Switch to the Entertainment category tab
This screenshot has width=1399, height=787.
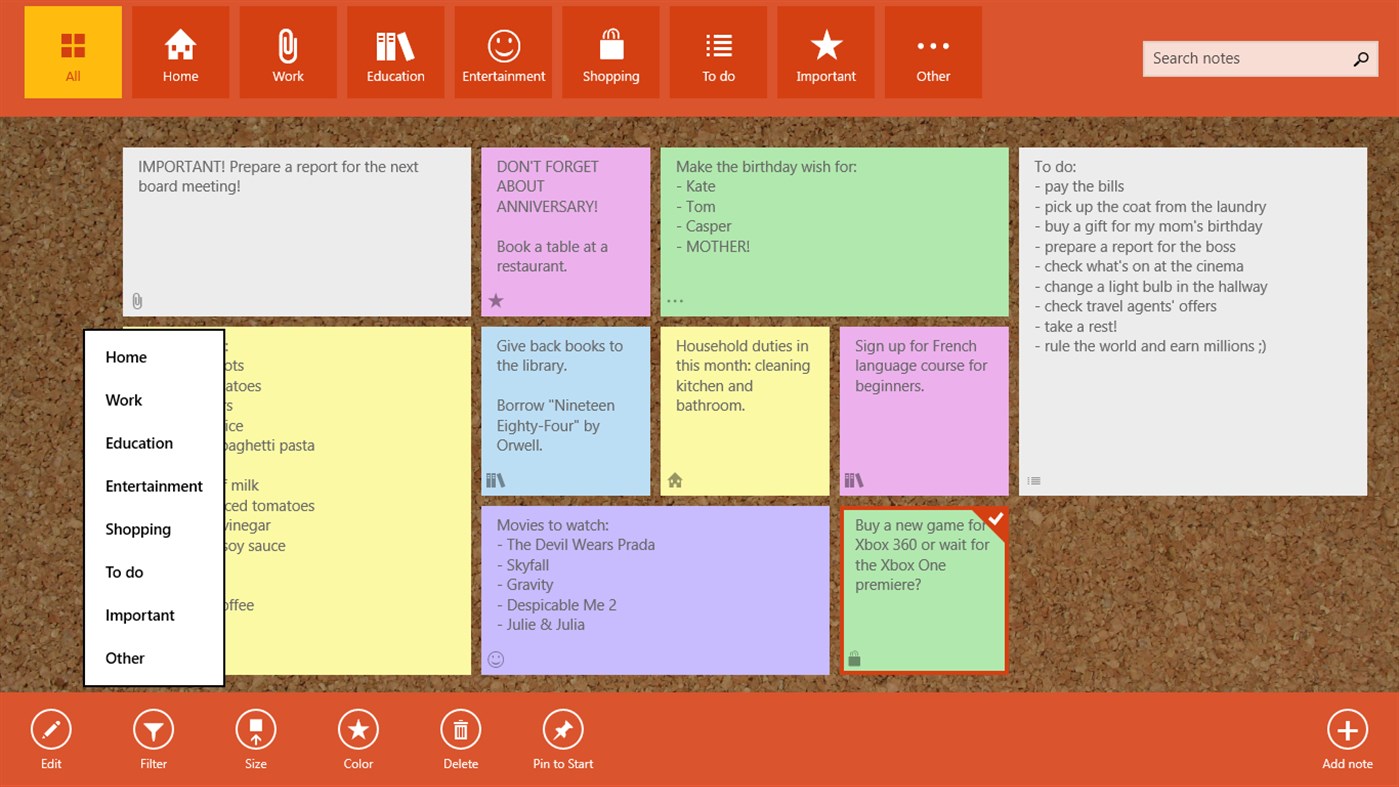point(503,52)
